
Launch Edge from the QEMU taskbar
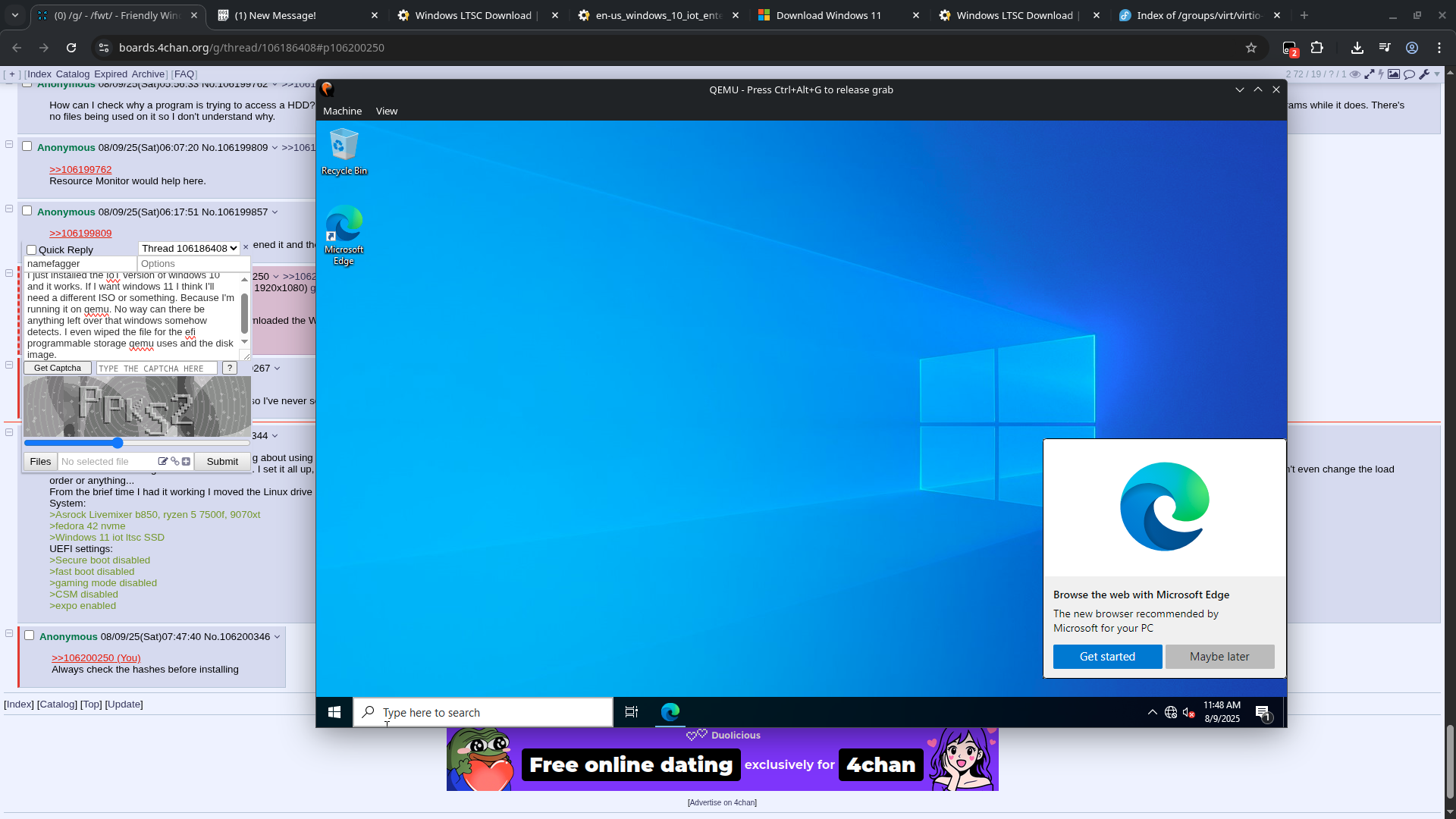tap(670, 712)
